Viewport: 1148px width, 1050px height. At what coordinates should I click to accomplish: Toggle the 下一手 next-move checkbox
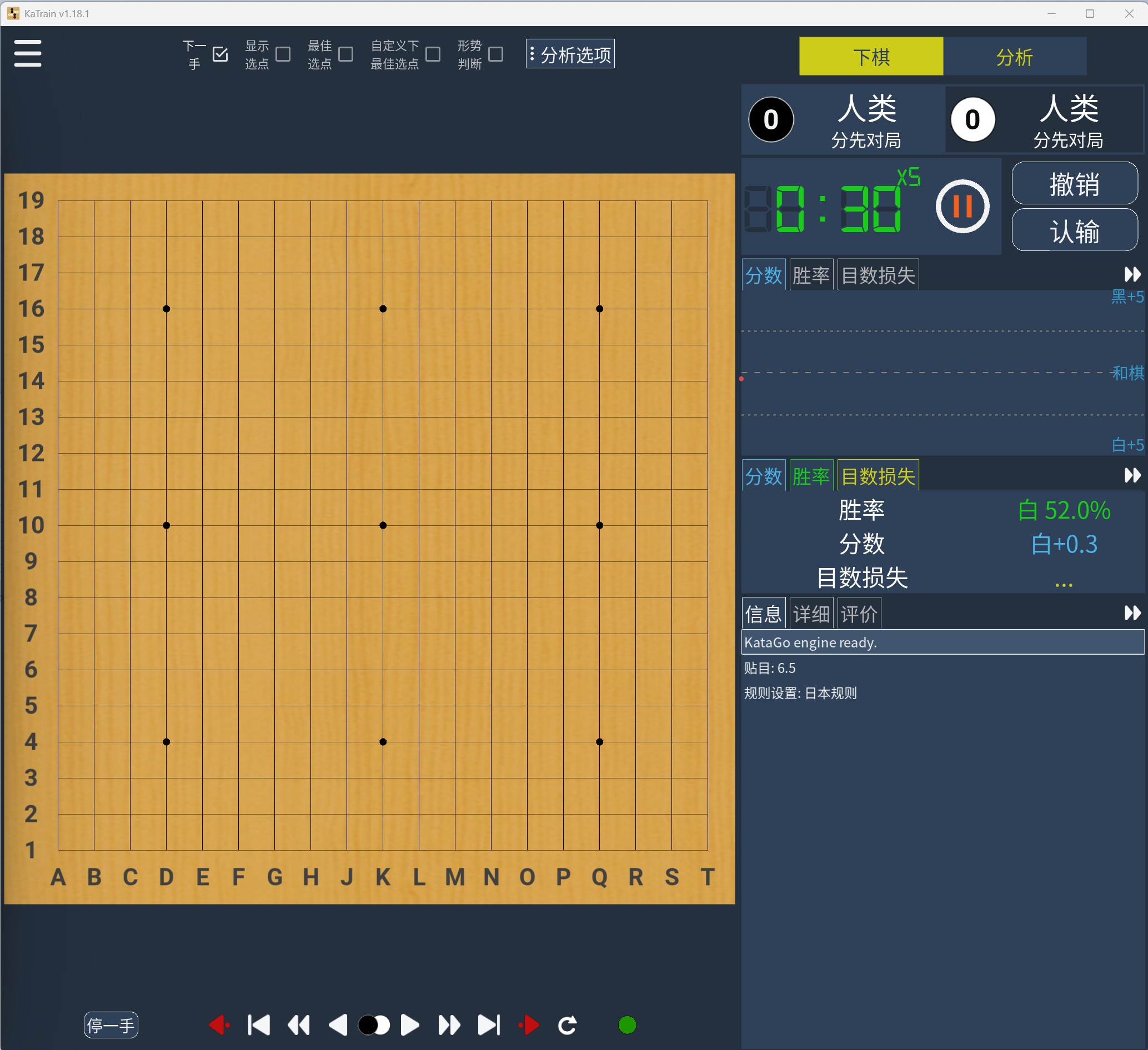pos(220,54)
